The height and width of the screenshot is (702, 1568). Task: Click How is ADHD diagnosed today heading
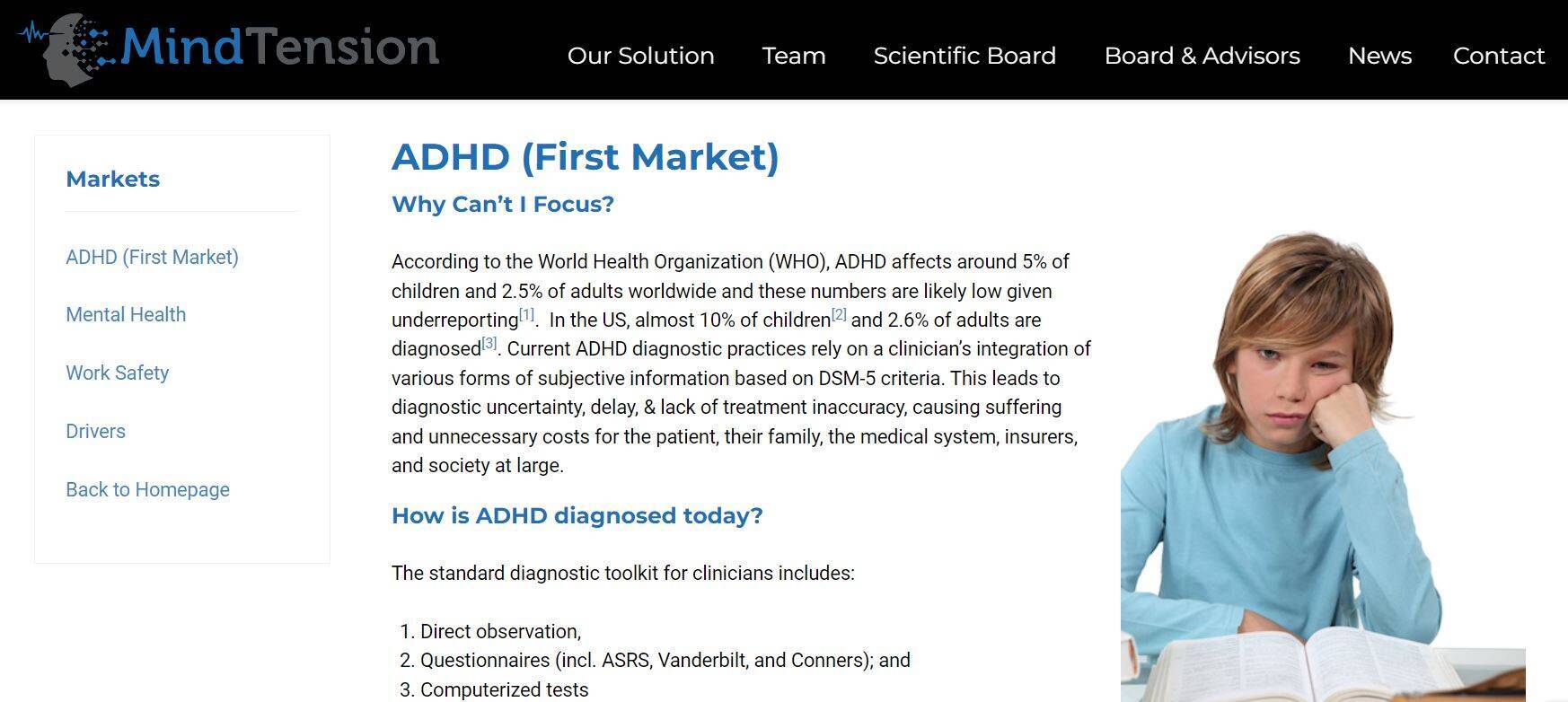pos(577,516)
